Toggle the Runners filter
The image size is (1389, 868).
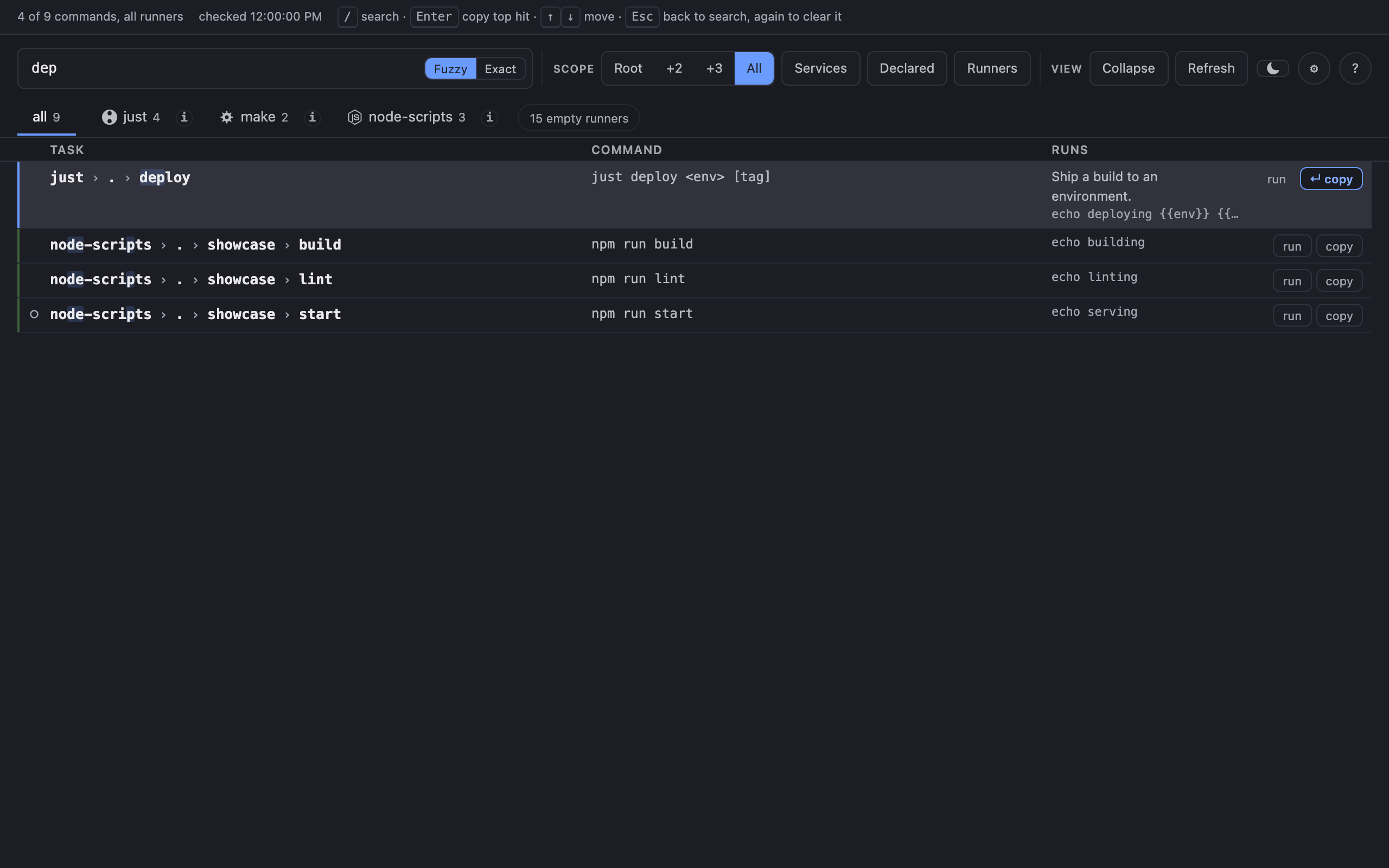[992, 68]
